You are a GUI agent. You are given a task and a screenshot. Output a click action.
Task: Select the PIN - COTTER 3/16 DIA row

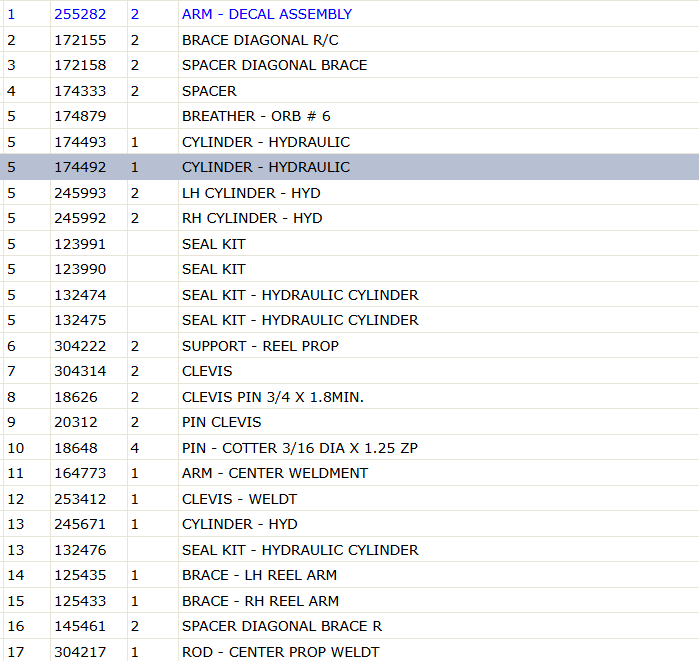(x=350, y=448)
